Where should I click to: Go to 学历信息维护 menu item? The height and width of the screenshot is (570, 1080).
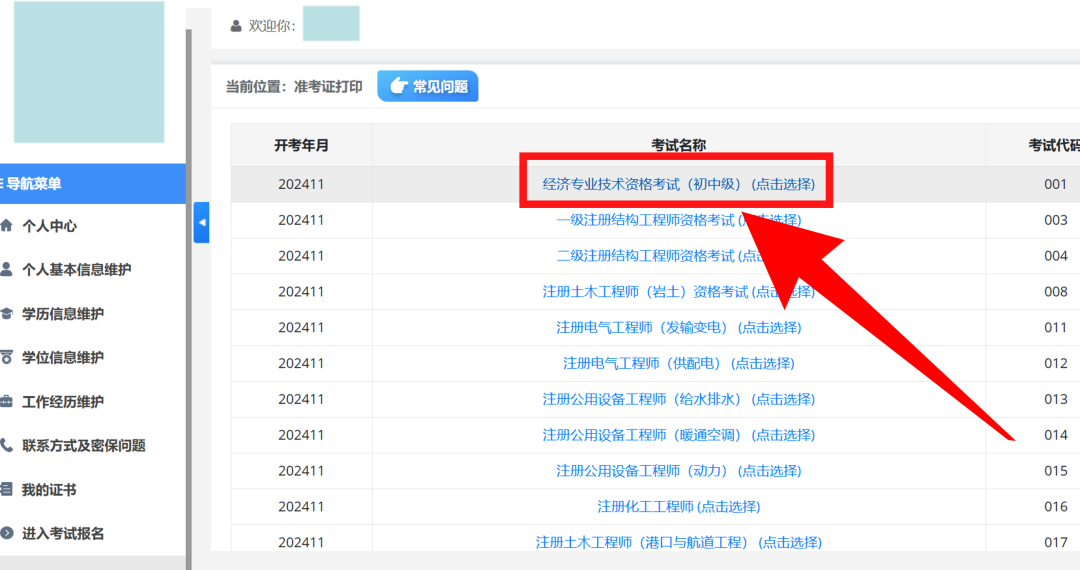tap(62, 314)
